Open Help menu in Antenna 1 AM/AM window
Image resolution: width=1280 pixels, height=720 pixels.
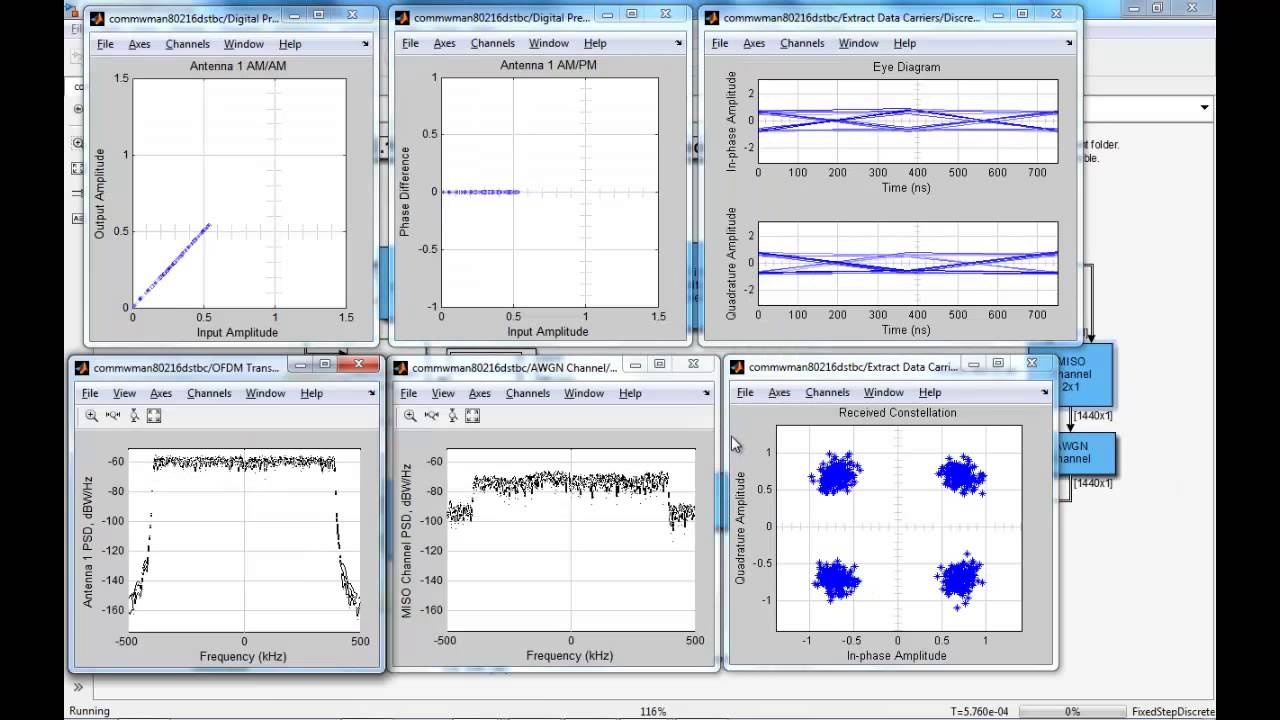pos(290,44)
